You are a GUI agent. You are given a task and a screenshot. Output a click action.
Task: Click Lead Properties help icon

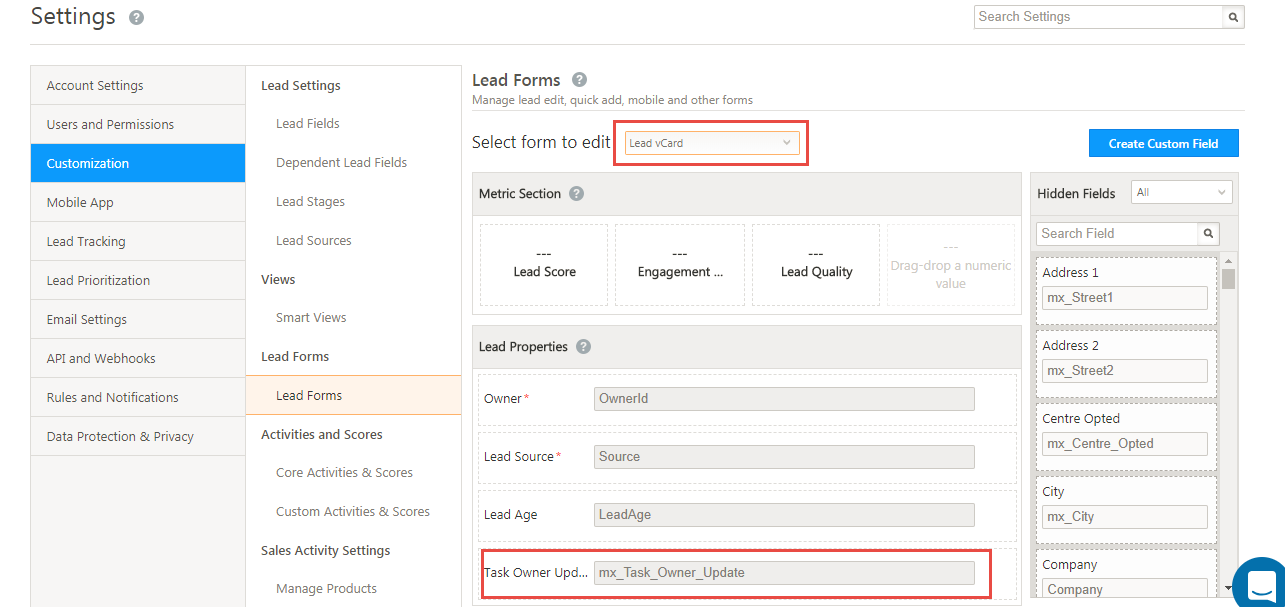click(x=583, y=347)
